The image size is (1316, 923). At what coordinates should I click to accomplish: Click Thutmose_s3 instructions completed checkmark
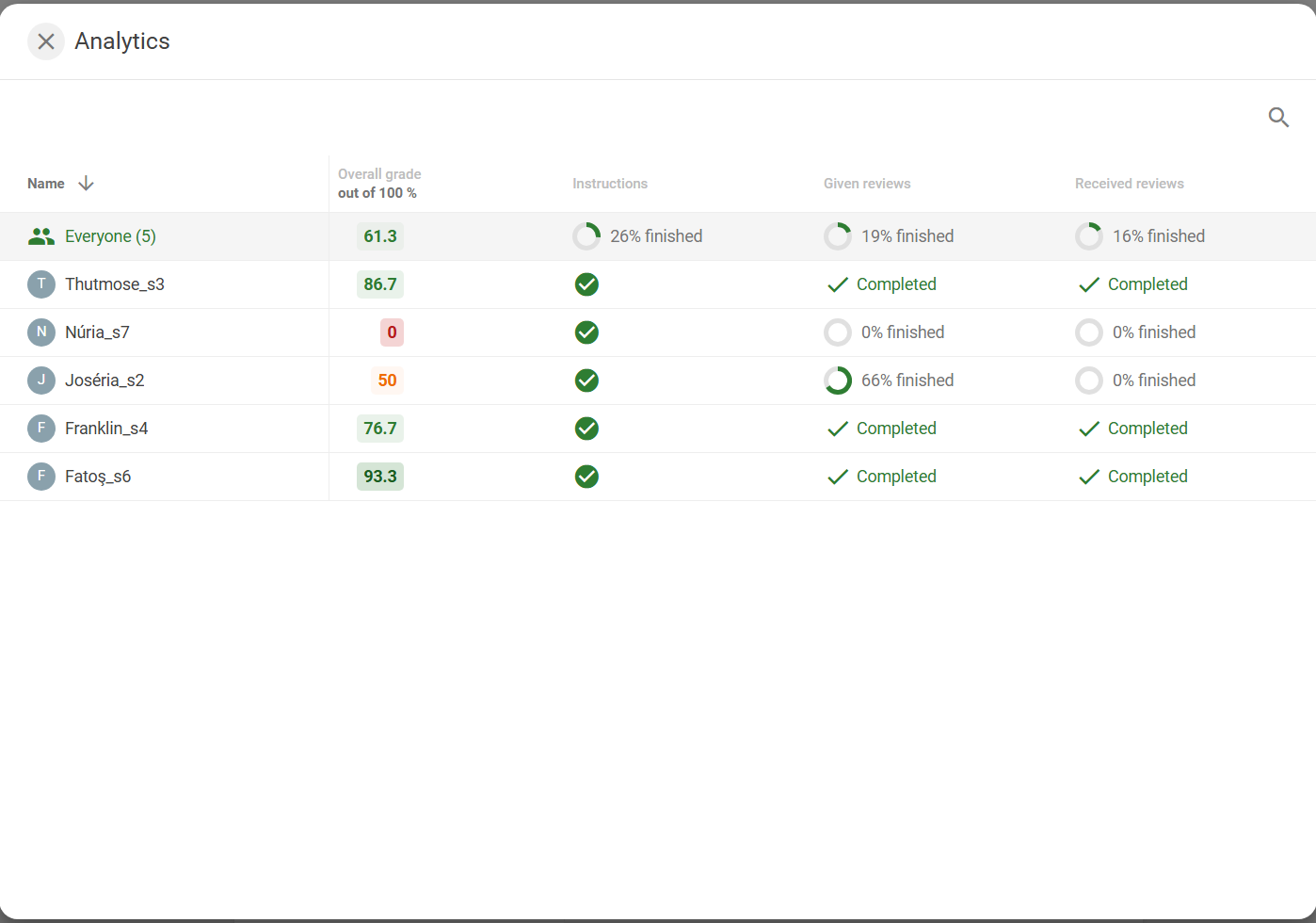point(586,284)
